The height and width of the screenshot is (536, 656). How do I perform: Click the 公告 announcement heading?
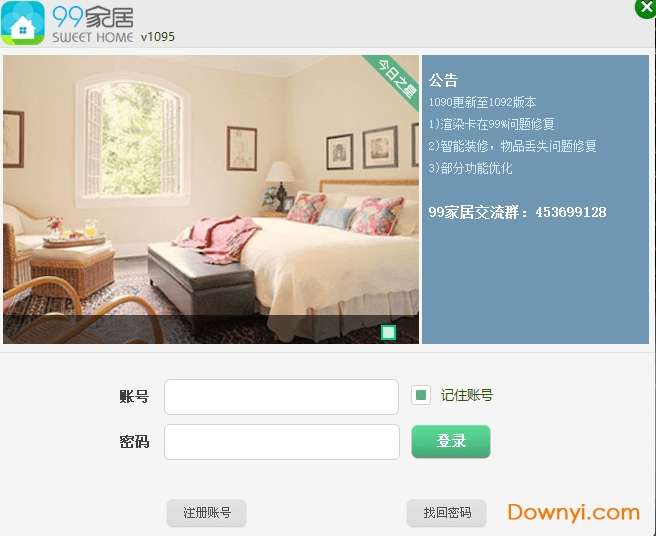point(443,80)
